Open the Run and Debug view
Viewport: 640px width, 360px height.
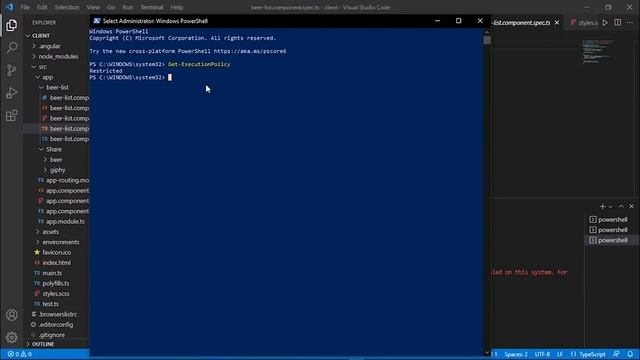tap(11, 93)
